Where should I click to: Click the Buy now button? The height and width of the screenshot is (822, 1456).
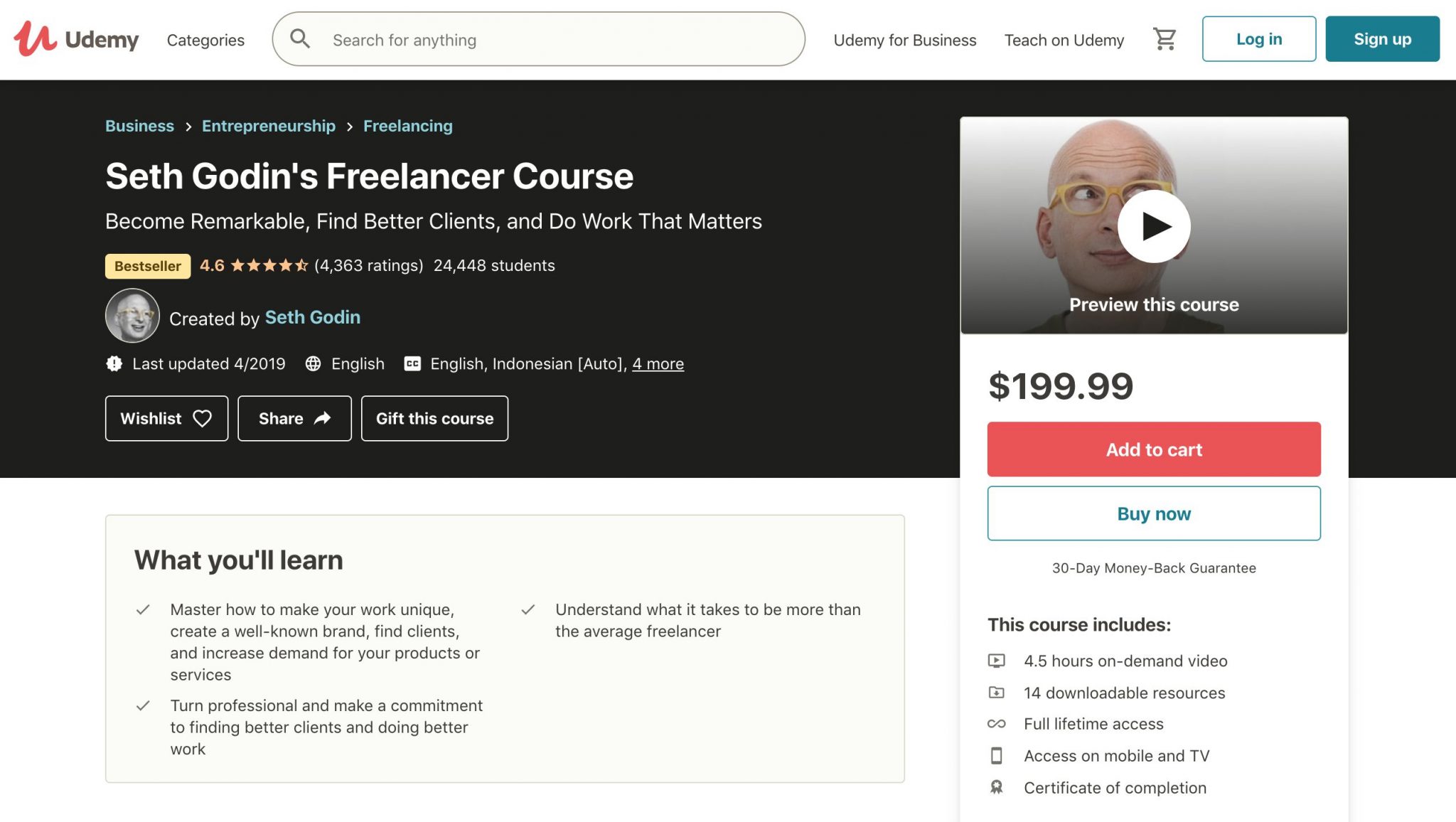1153,513
